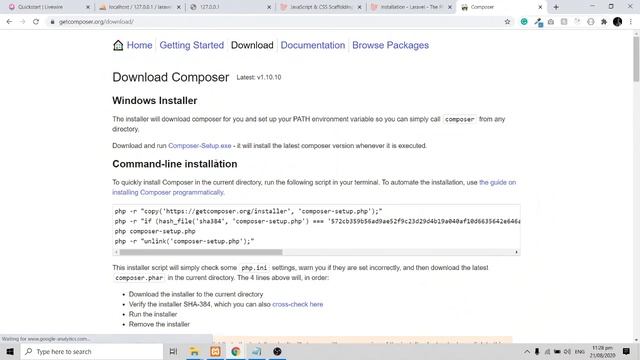Click the page vertical scrollbar thumb
Screen dimensions: 640x360
[x=636, y=59]
